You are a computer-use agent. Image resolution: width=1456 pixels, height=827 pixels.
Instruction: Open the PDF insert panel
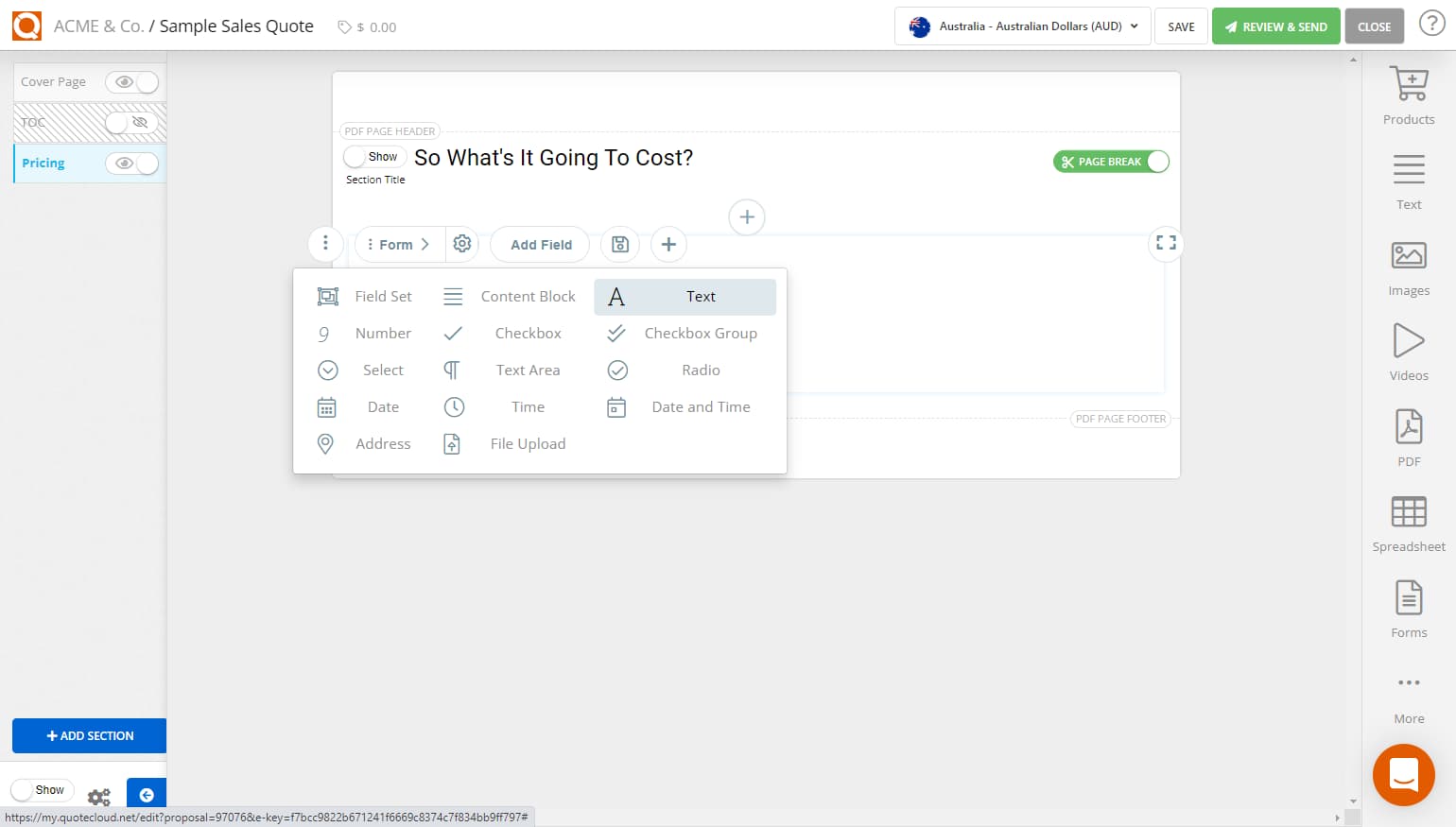coord(1408,435)
